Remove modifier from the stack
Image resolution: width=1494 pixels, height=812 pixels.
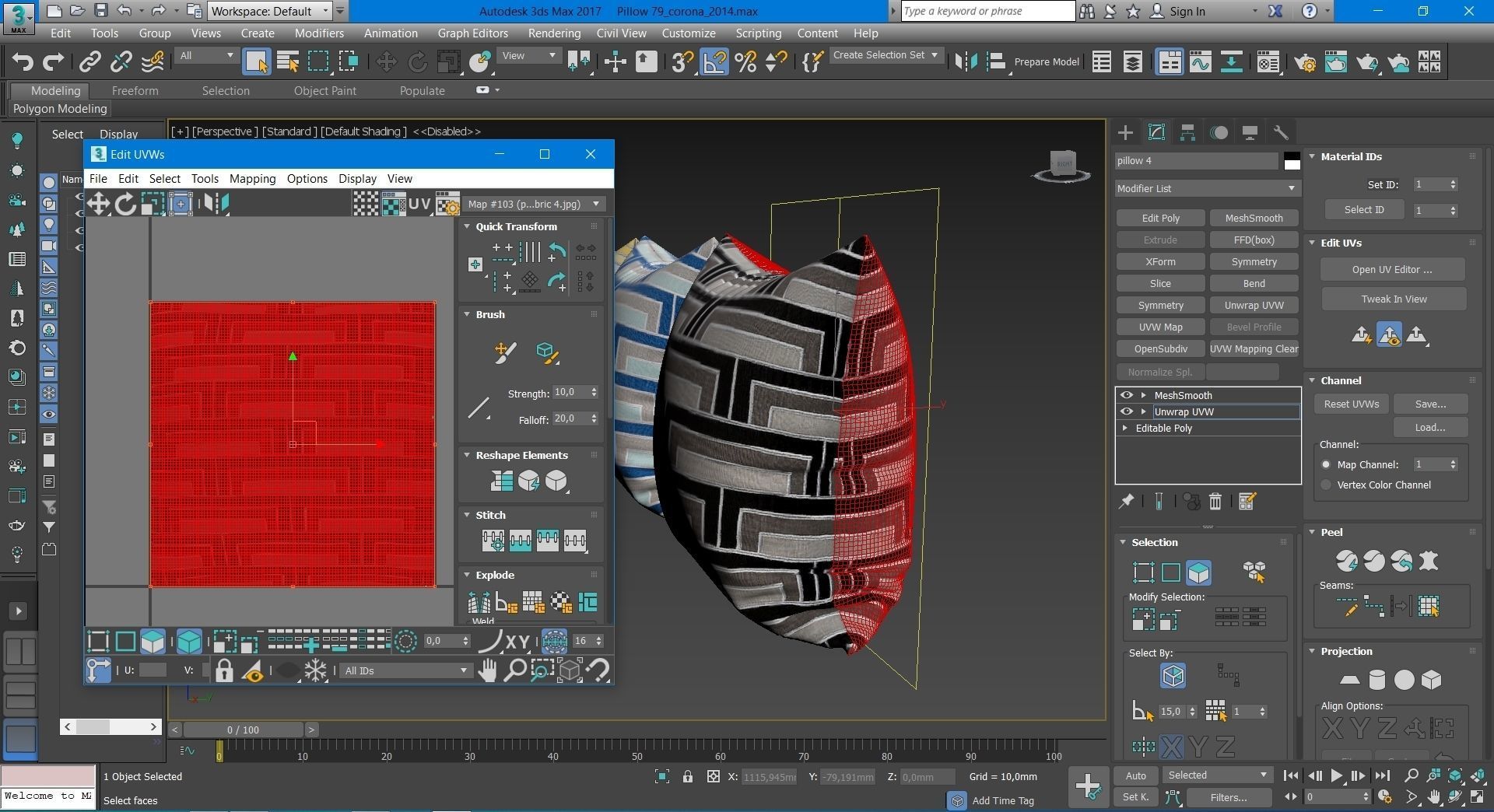[x=1215, y=502]
